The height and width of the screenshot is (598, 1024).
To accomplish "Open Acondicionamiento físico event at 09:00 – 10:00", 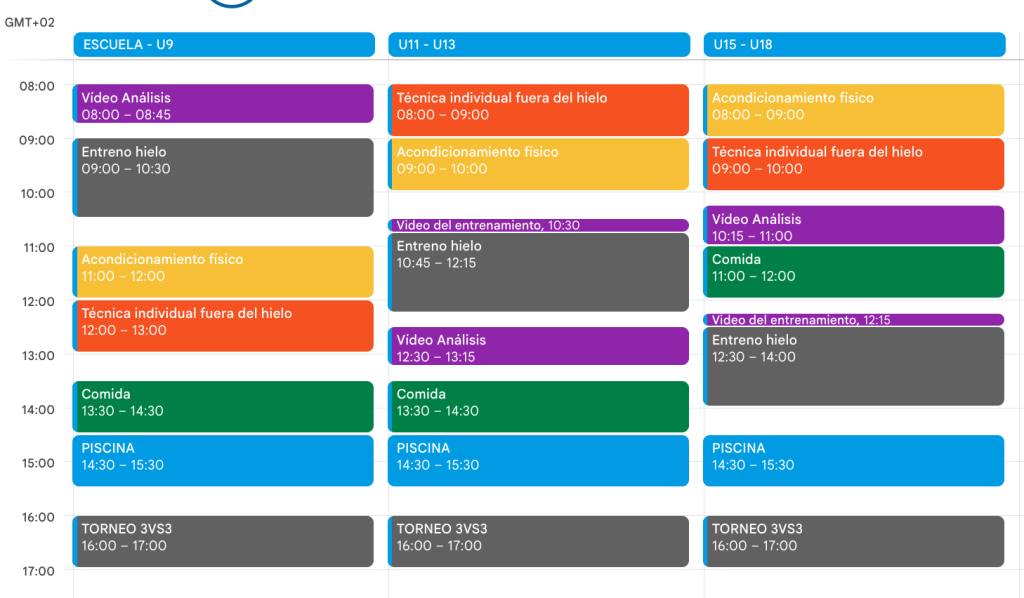I will [538, 164].
